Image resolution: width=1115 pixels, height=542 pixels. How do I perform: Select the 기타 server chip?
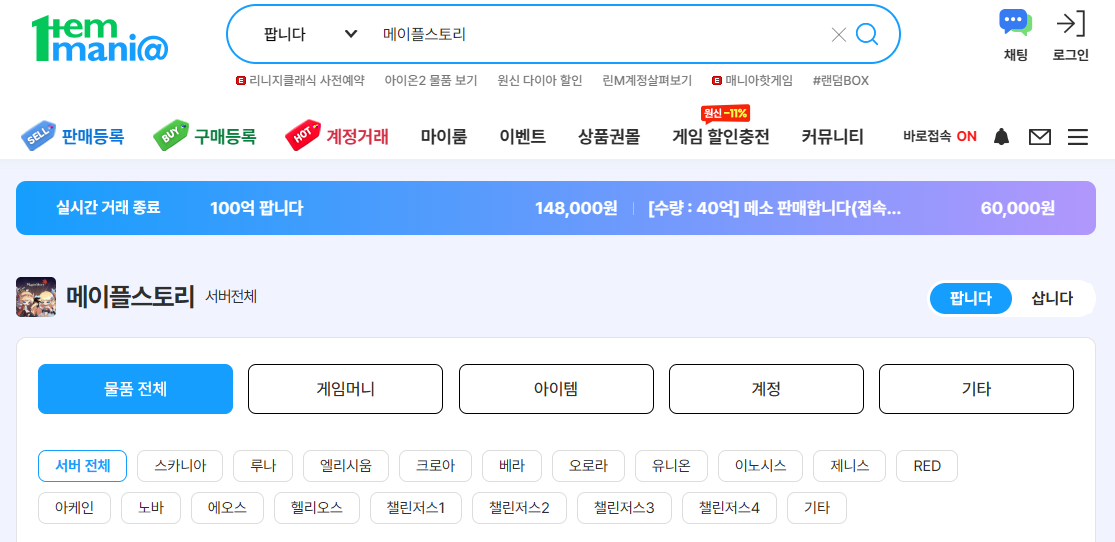tap(816, 508)
